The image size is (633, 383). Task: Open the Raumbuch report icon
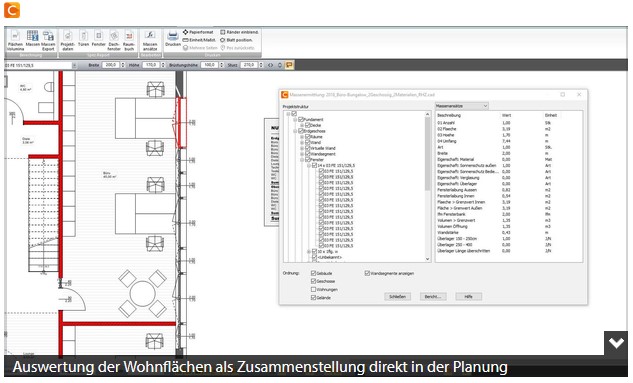(x=129, y=40)
